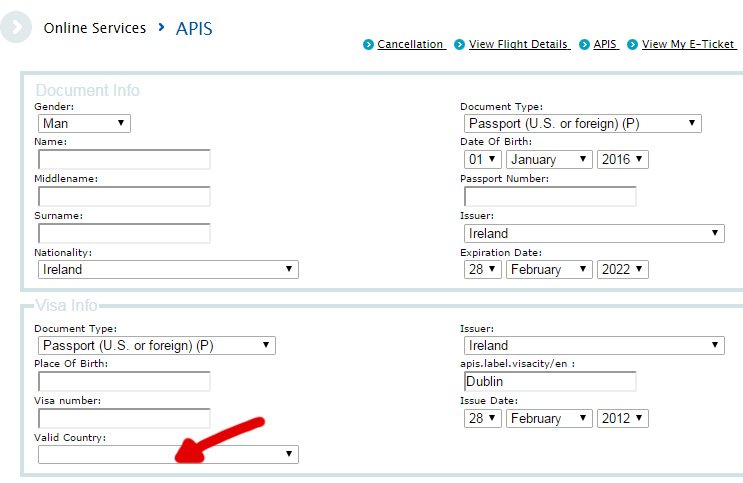743x483 pixels.
Task: Open the Issuer dropdown in Visa Info
Action: [x=594, y=345]
